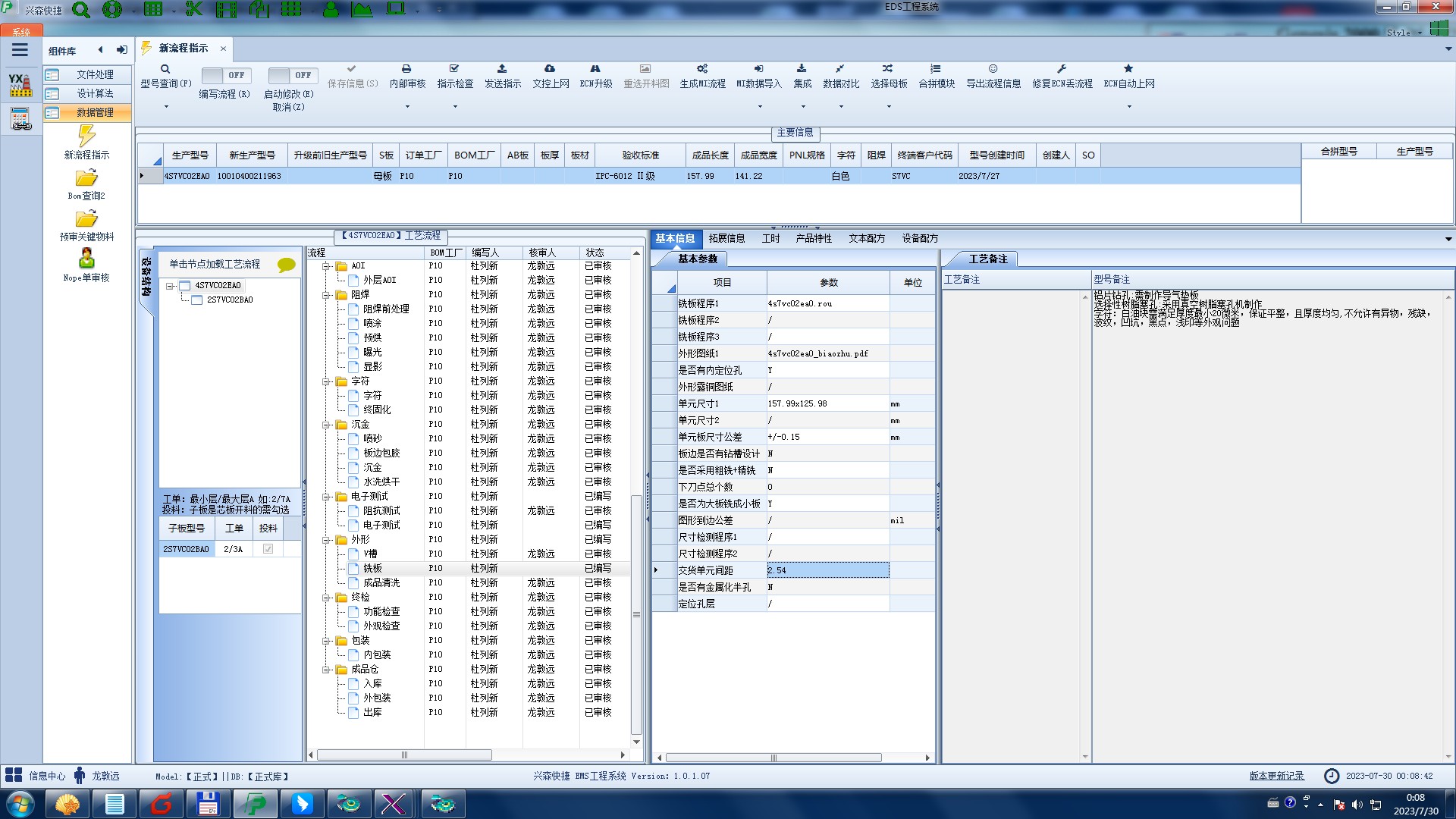Click the 发送指示 toolbar icon
The width and height of the screenshot is (1456, 819).
pos(502,69)
